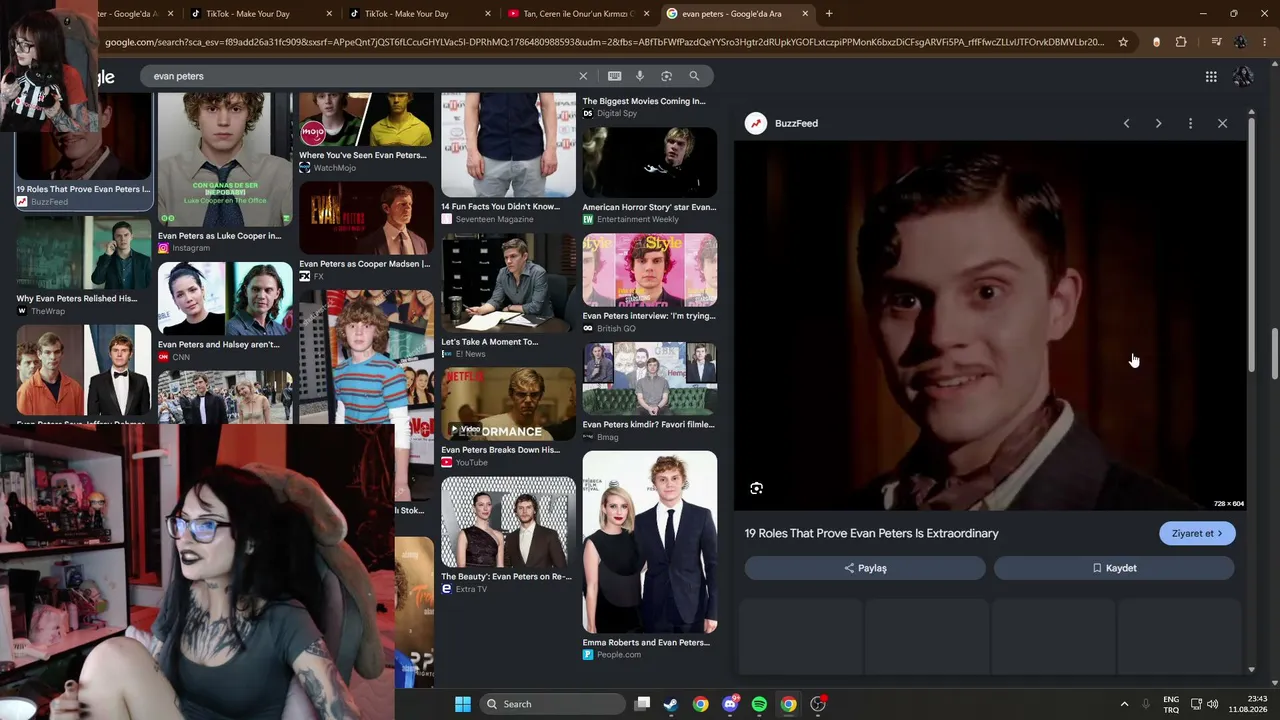Search by image with the Lens icon

coord(666,76)
